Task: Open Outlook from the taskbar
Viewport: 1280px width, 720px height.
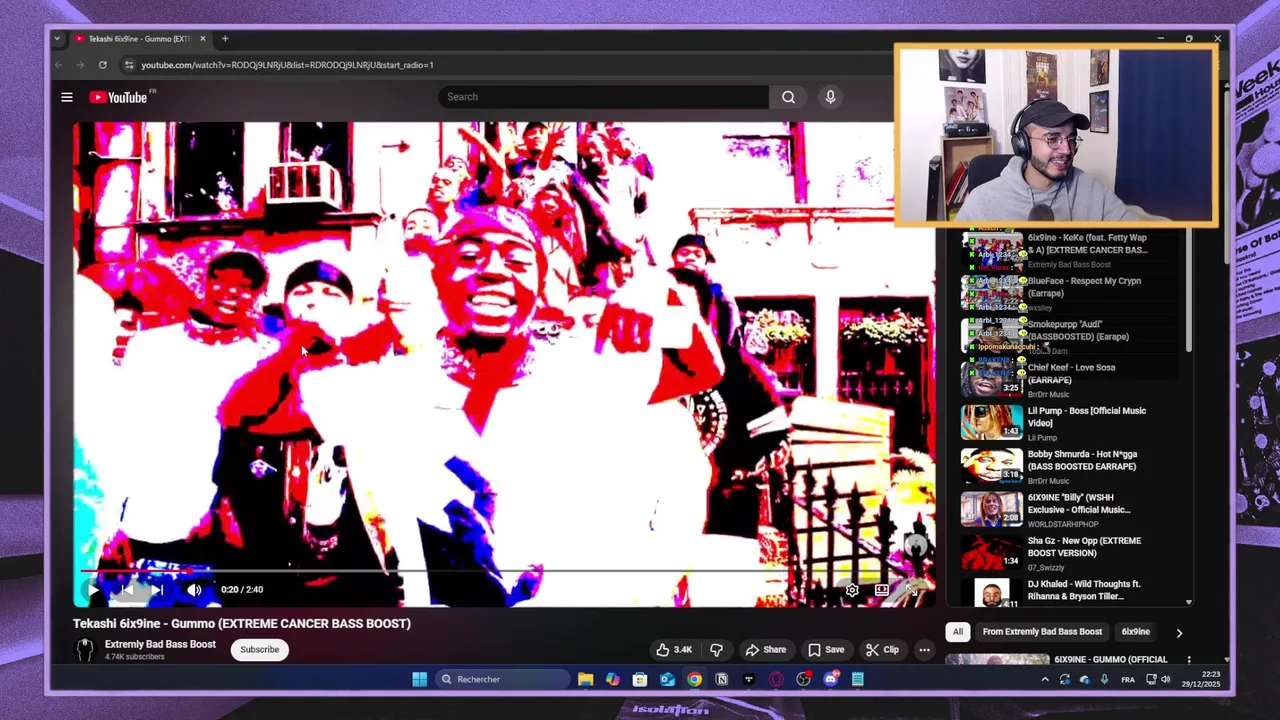Action: click(667, 680)
